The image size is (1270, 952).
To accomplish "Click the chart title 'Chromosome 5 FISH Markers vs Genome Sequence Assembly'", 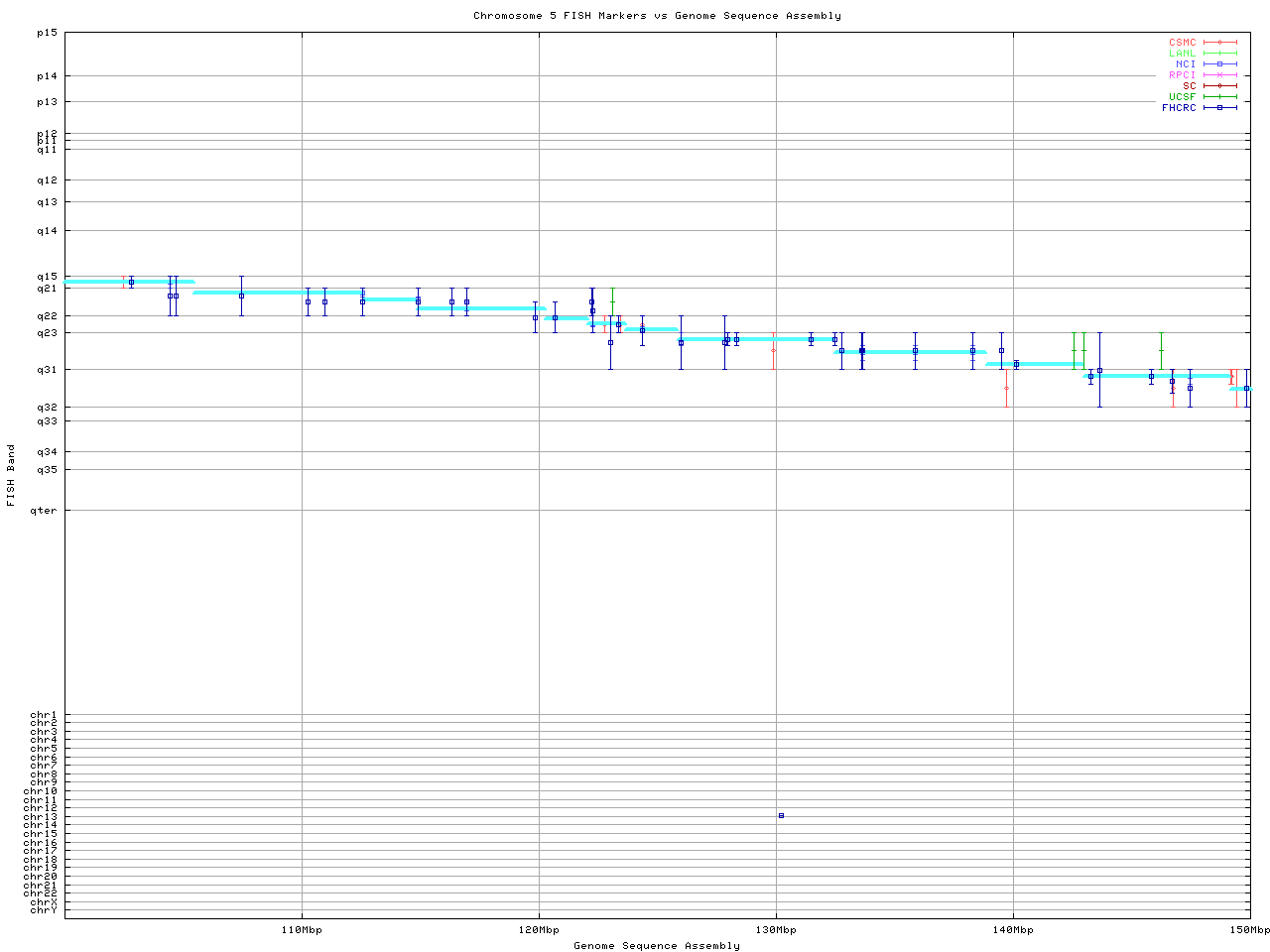I will pyautogui.click(x=657, y=16).
